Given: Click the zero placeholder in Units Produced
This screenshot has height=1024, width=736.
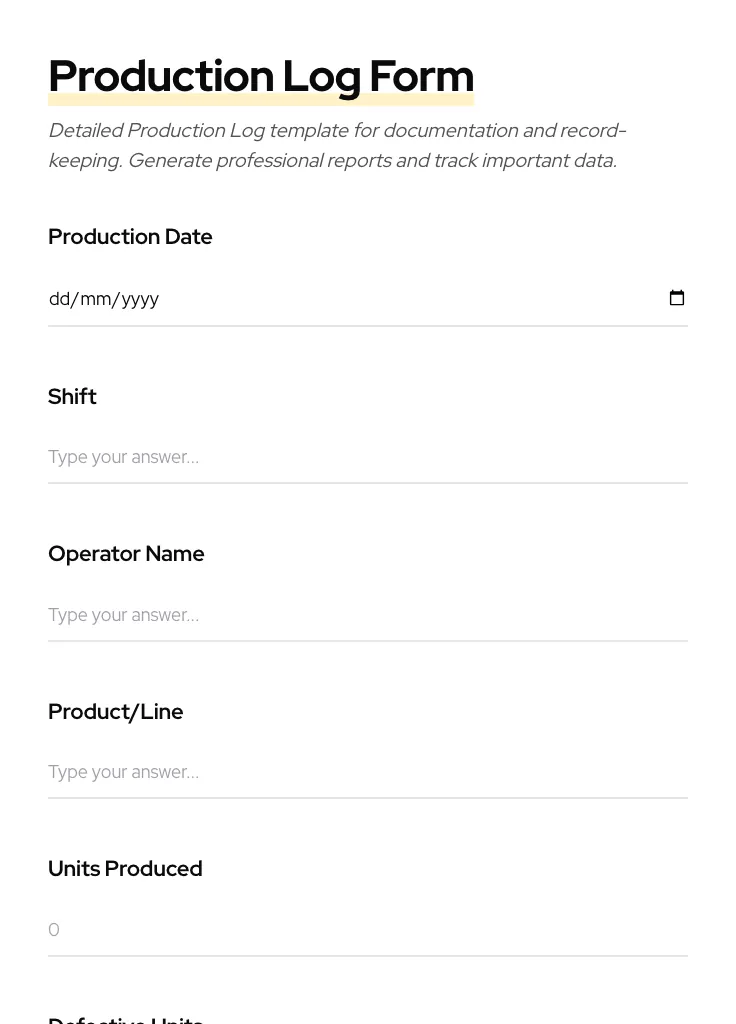Looking at the screenshot, I should [54, 930].
